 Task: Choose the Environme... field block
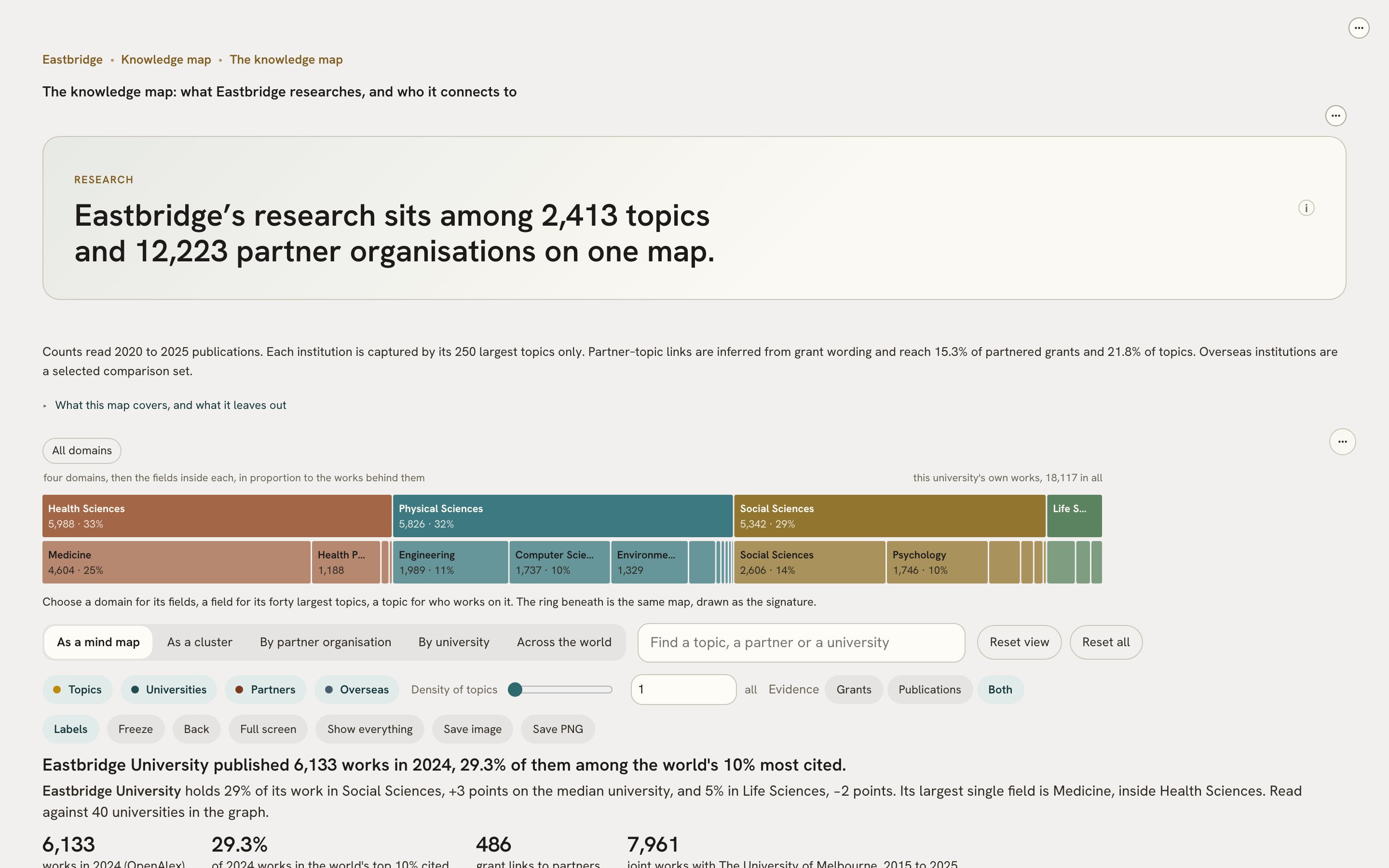coord(649,563)
